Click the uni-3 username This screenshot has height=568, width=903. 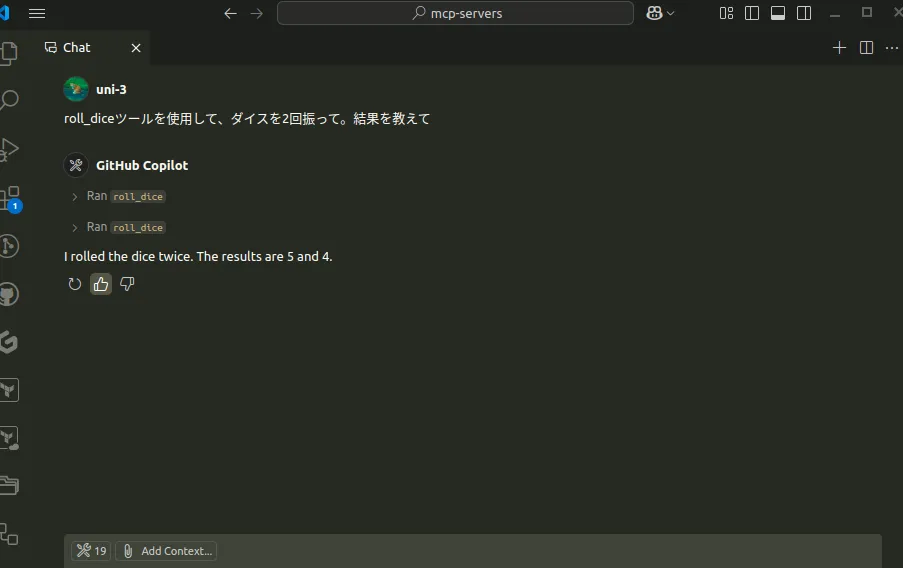pos(111,89)
